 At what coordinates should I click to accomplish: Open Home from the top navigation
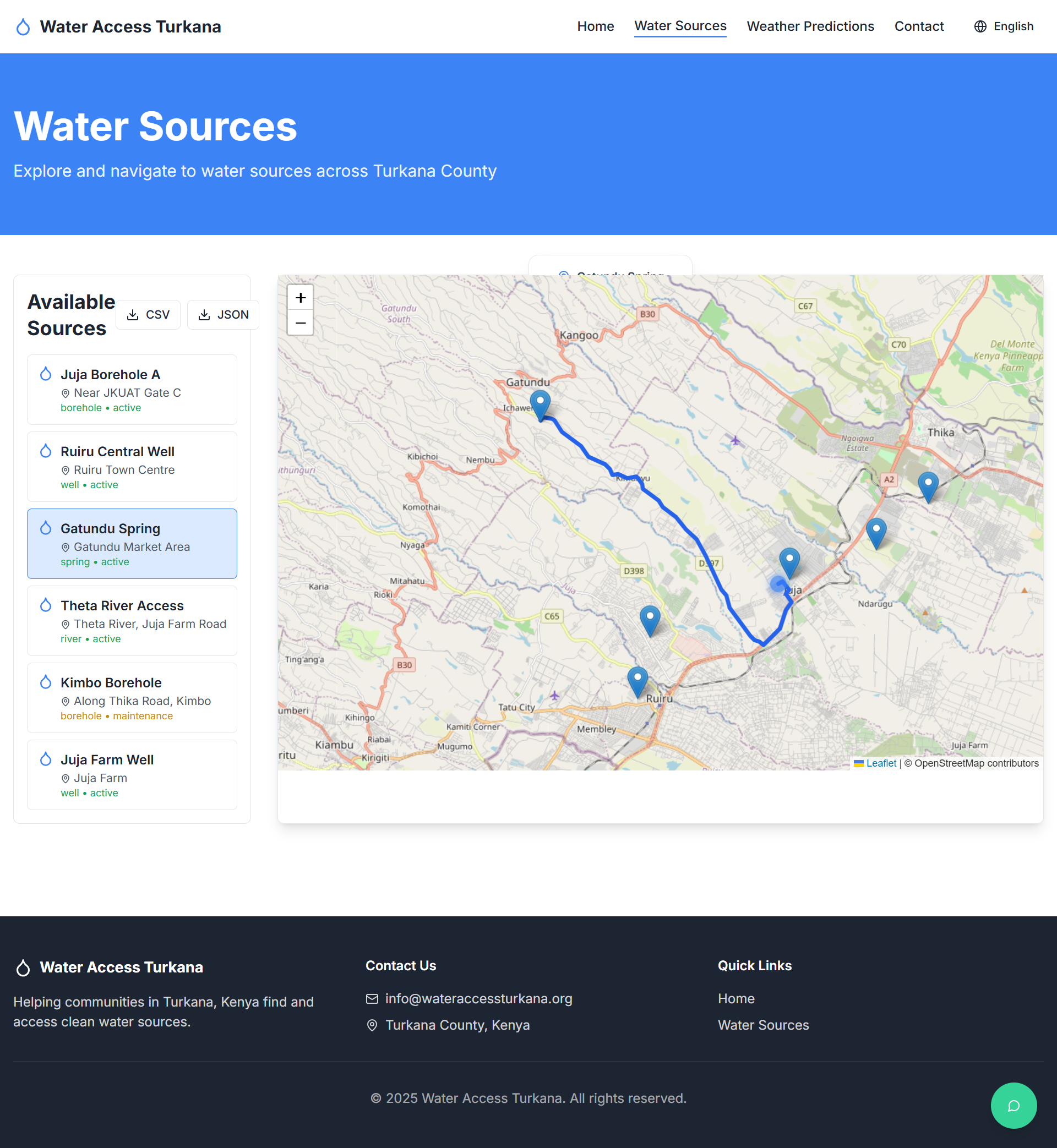point(595,27)
